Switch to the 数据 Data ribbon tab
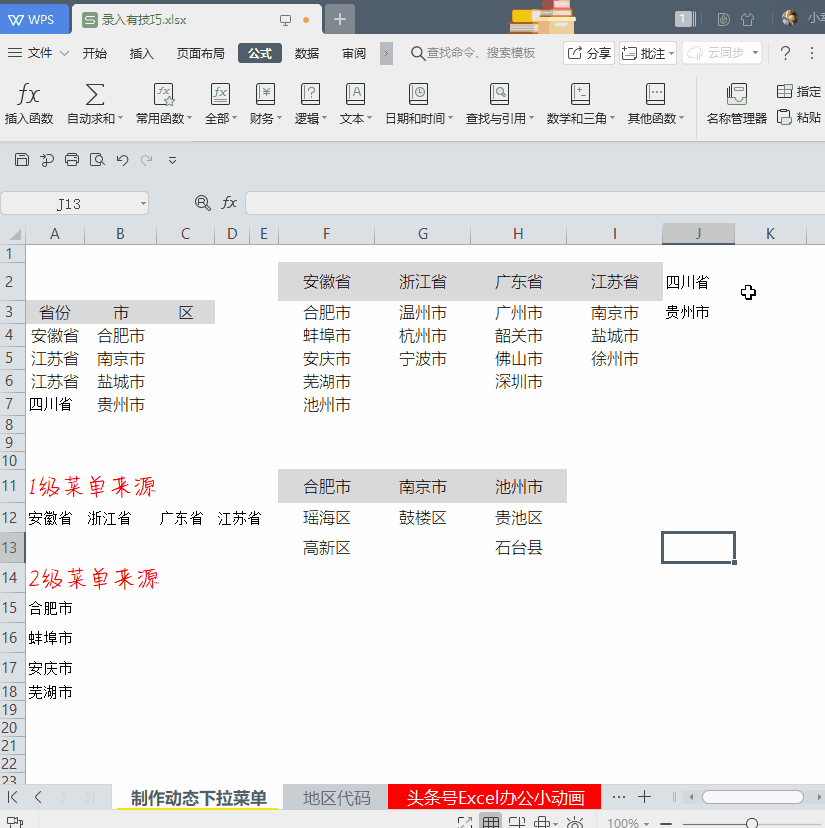 pos(307,53)
